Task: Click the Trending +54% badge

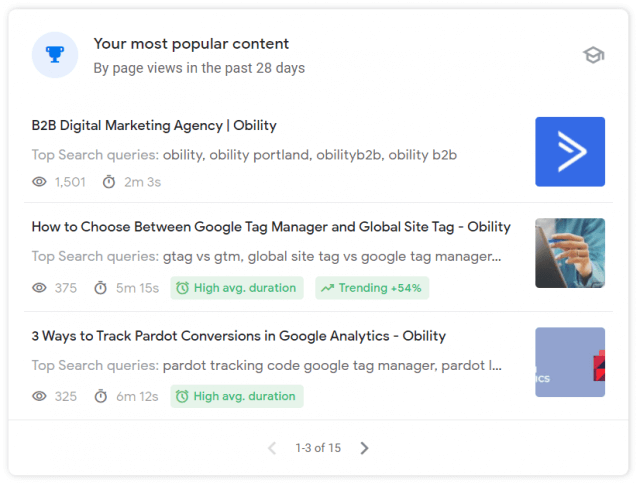Action: click(372, 288)
